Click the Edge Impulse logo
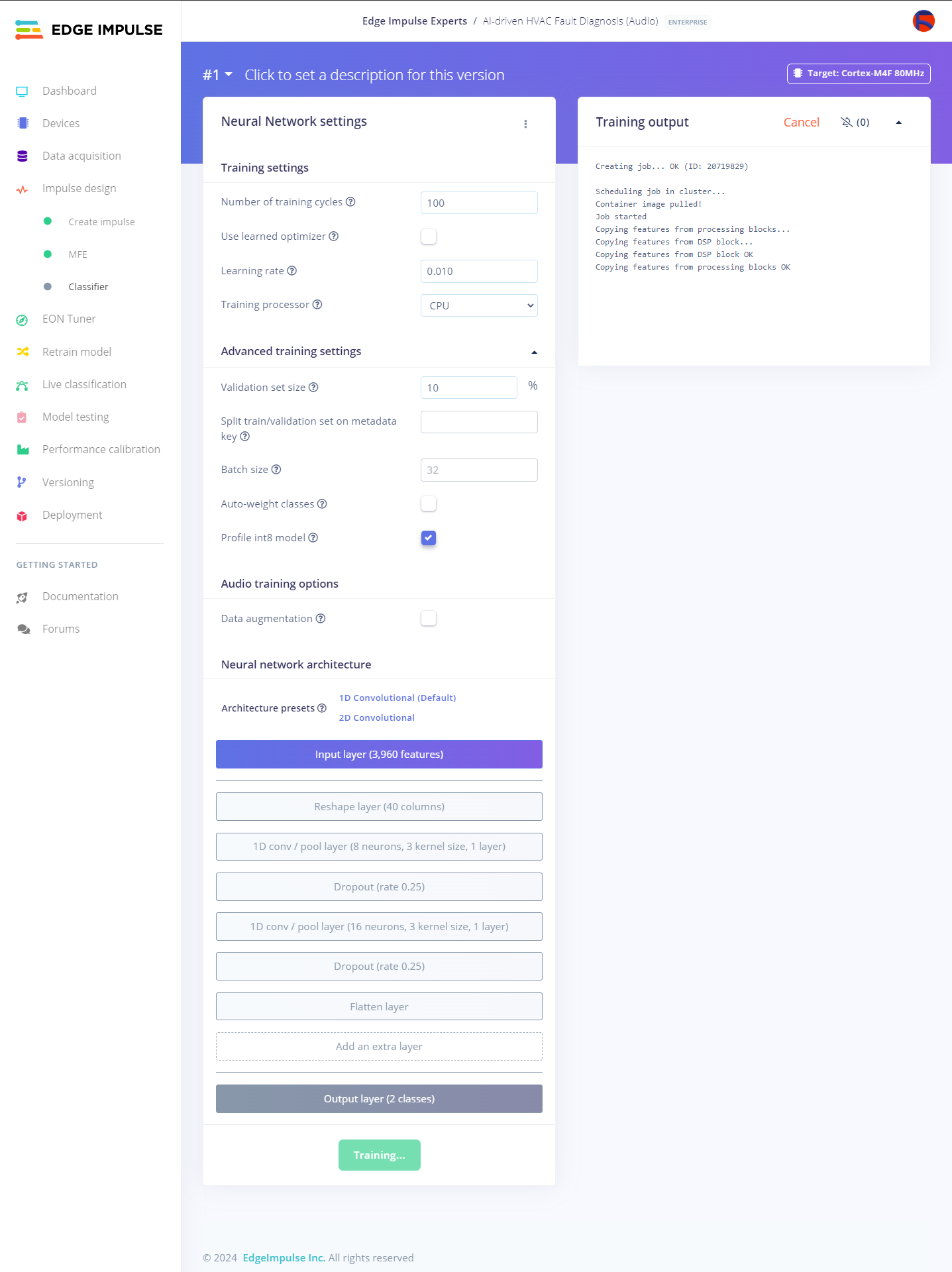 89,30
